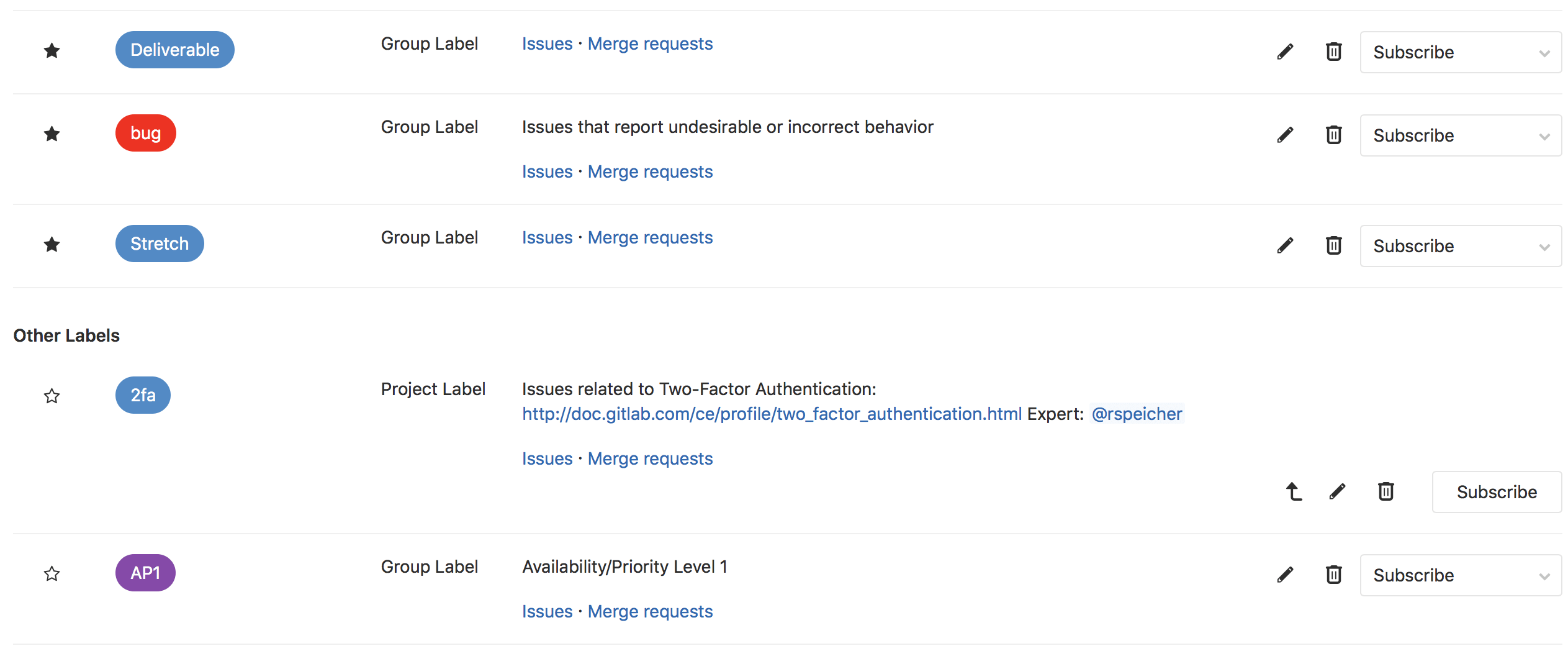Edit the Deliverable label with pencil icon
Screen dimensions: 1568x656
coord(1285,52)
